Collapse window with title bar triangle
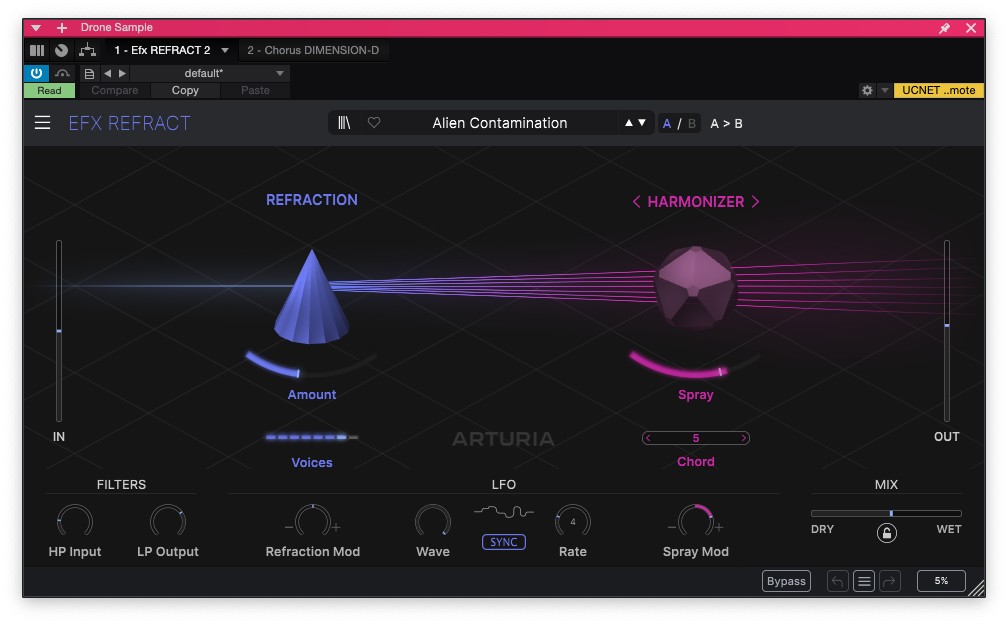 [x=36, y=28]
